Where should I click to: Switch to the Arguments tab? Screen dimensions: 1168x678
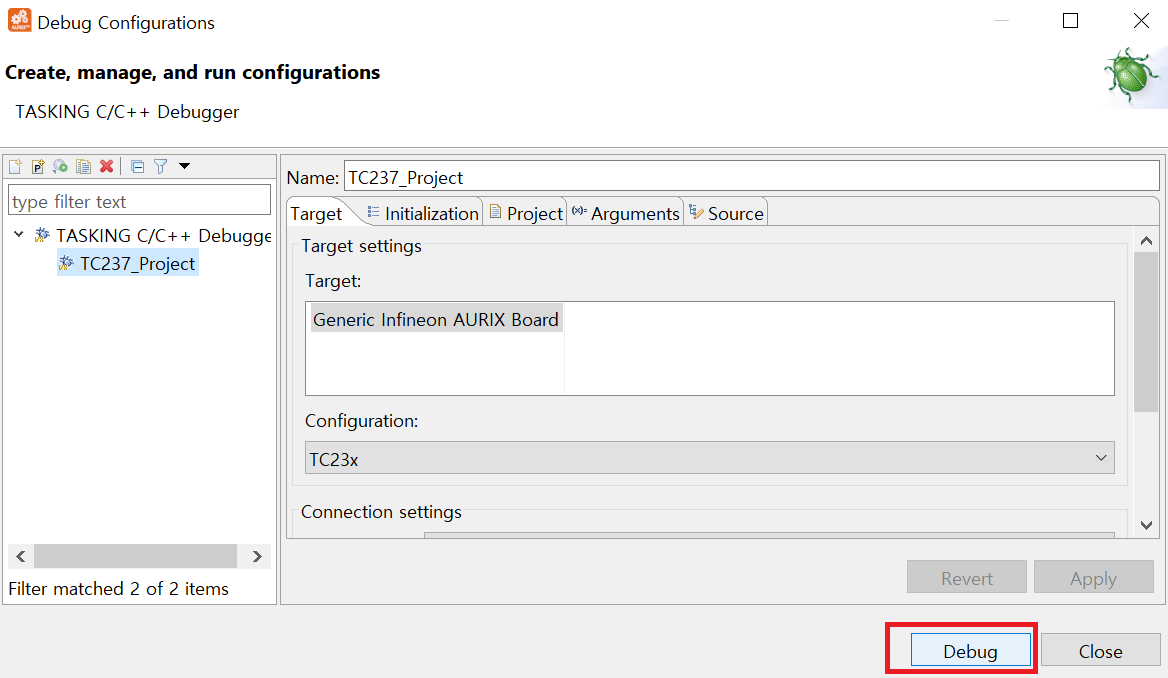pyautogui.click(x=626, y=214)
